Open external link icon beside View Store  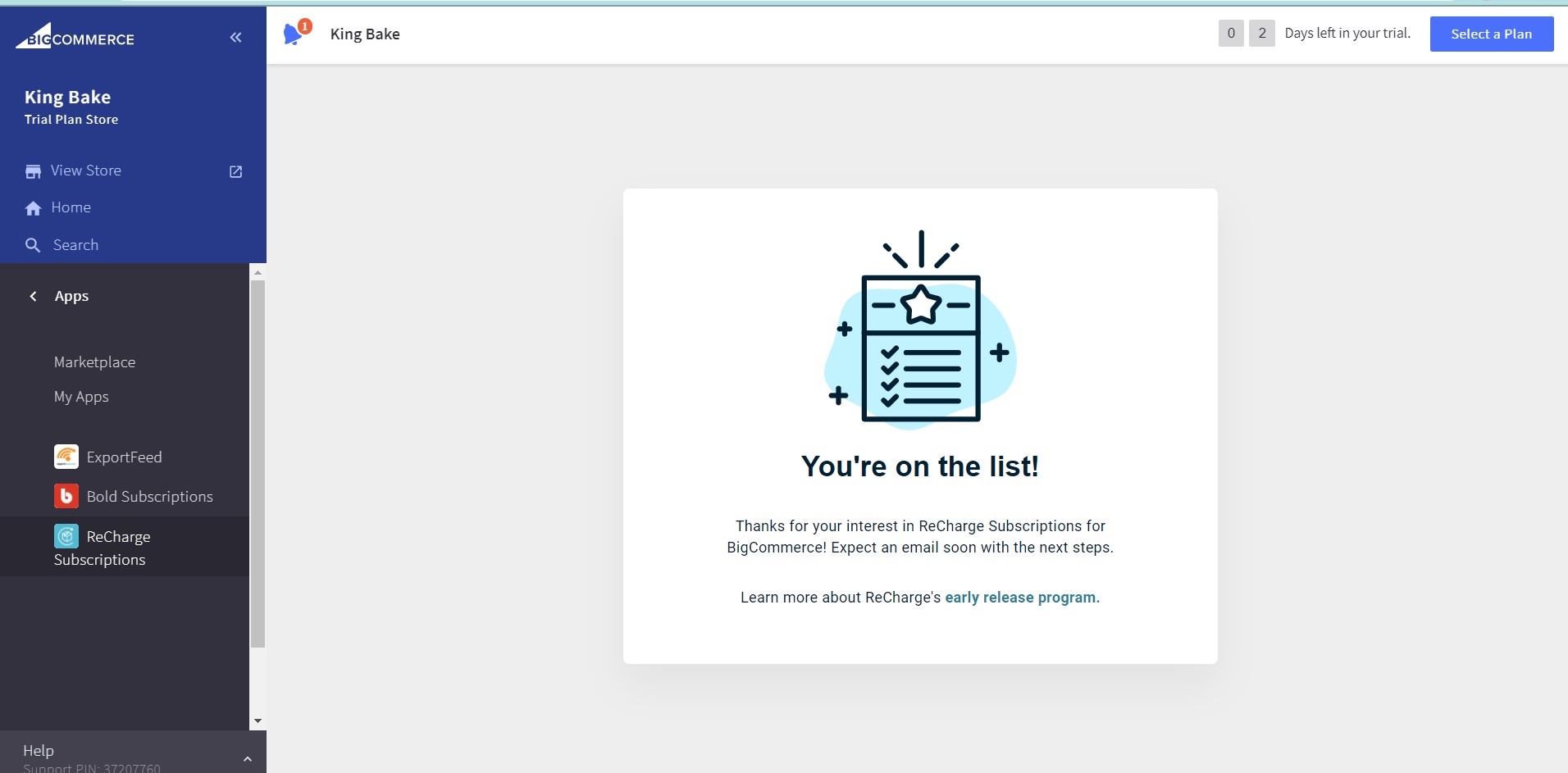pos(235,171)
